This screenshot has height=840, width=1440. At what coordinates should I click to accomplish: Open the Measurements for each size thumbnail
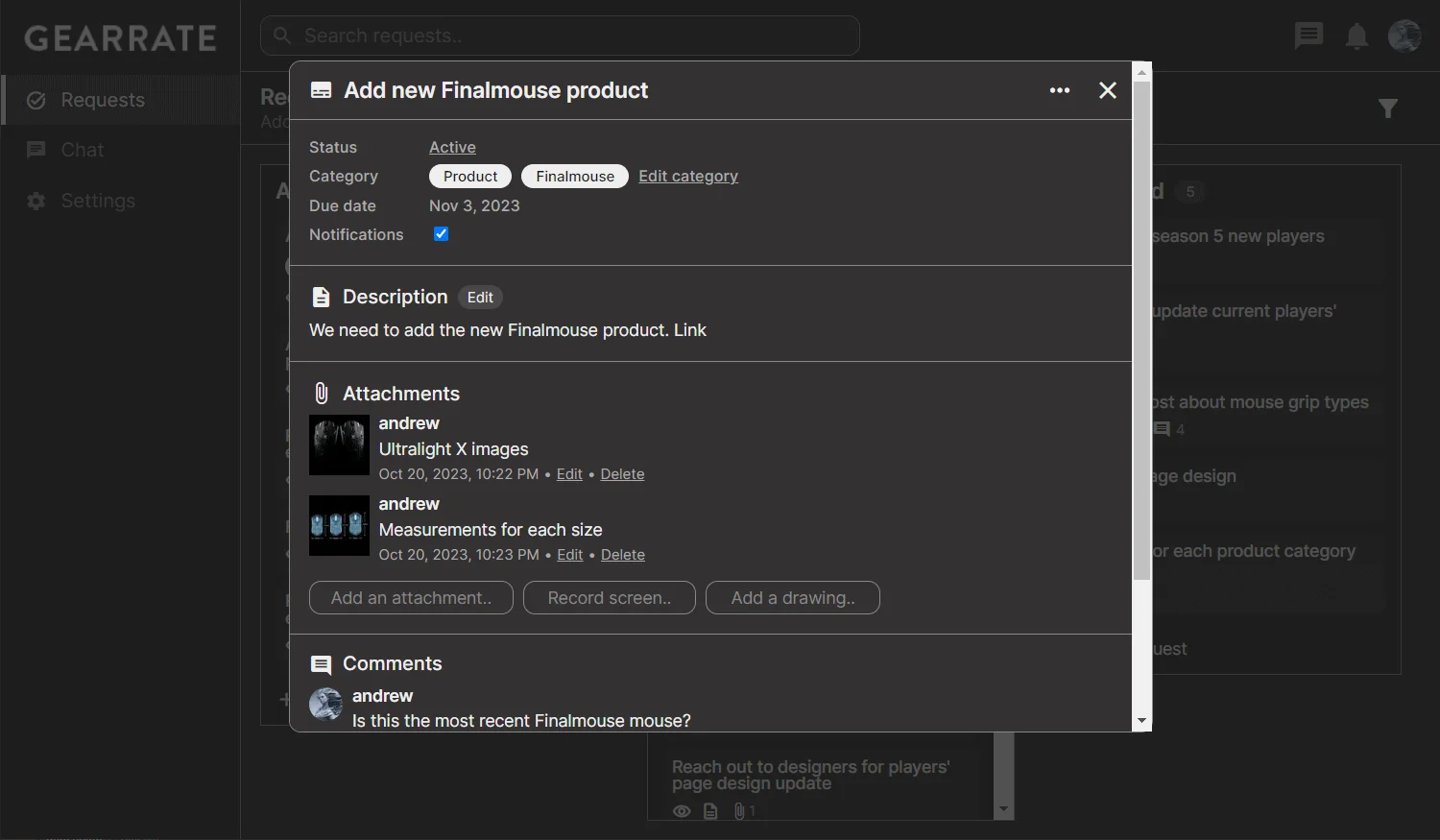pos(339,525)
